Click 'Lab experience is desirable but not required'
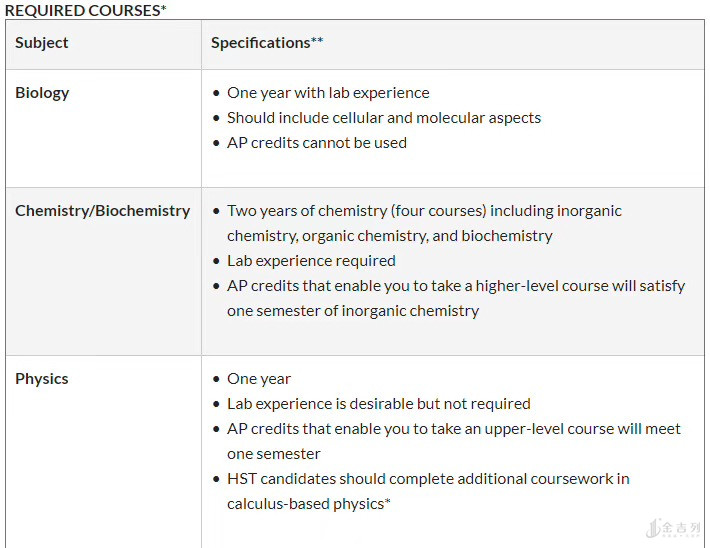This screenshot has height=548, width=710. coord(379,404)
